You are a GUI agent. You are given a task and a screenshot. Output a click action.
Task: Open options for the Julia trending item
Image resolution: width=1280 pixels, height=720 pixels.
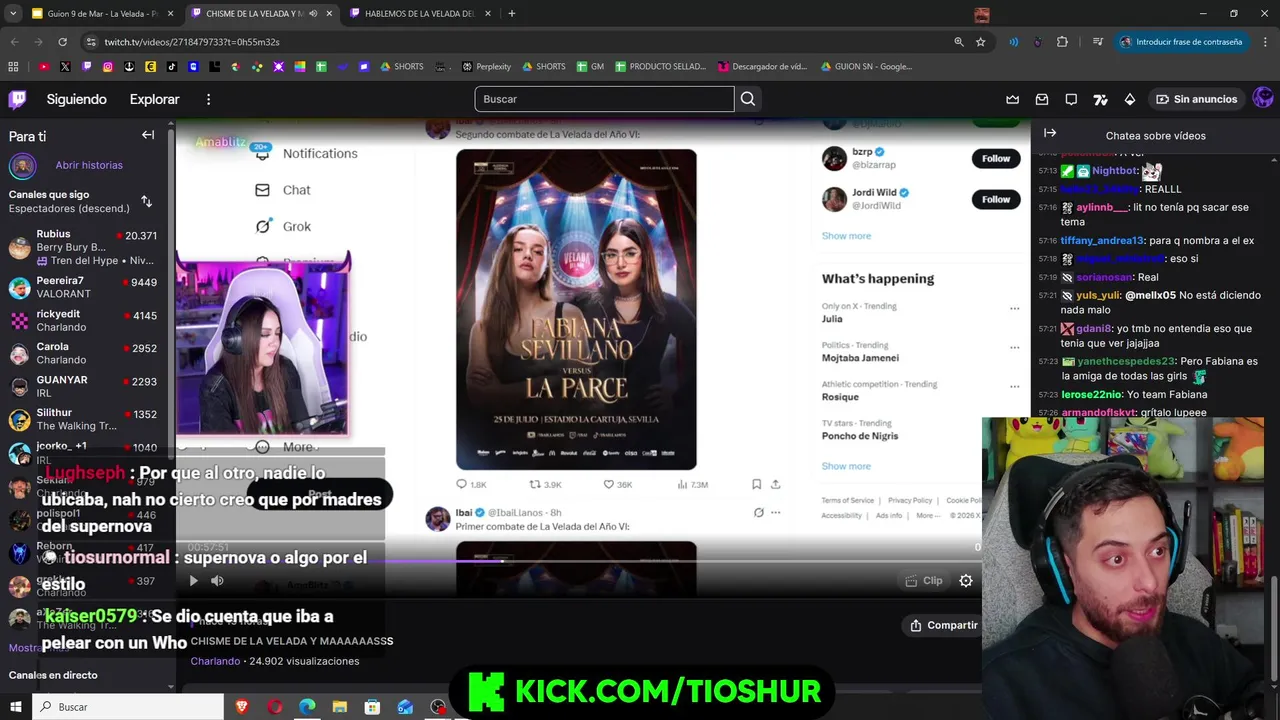[1014, 308]
